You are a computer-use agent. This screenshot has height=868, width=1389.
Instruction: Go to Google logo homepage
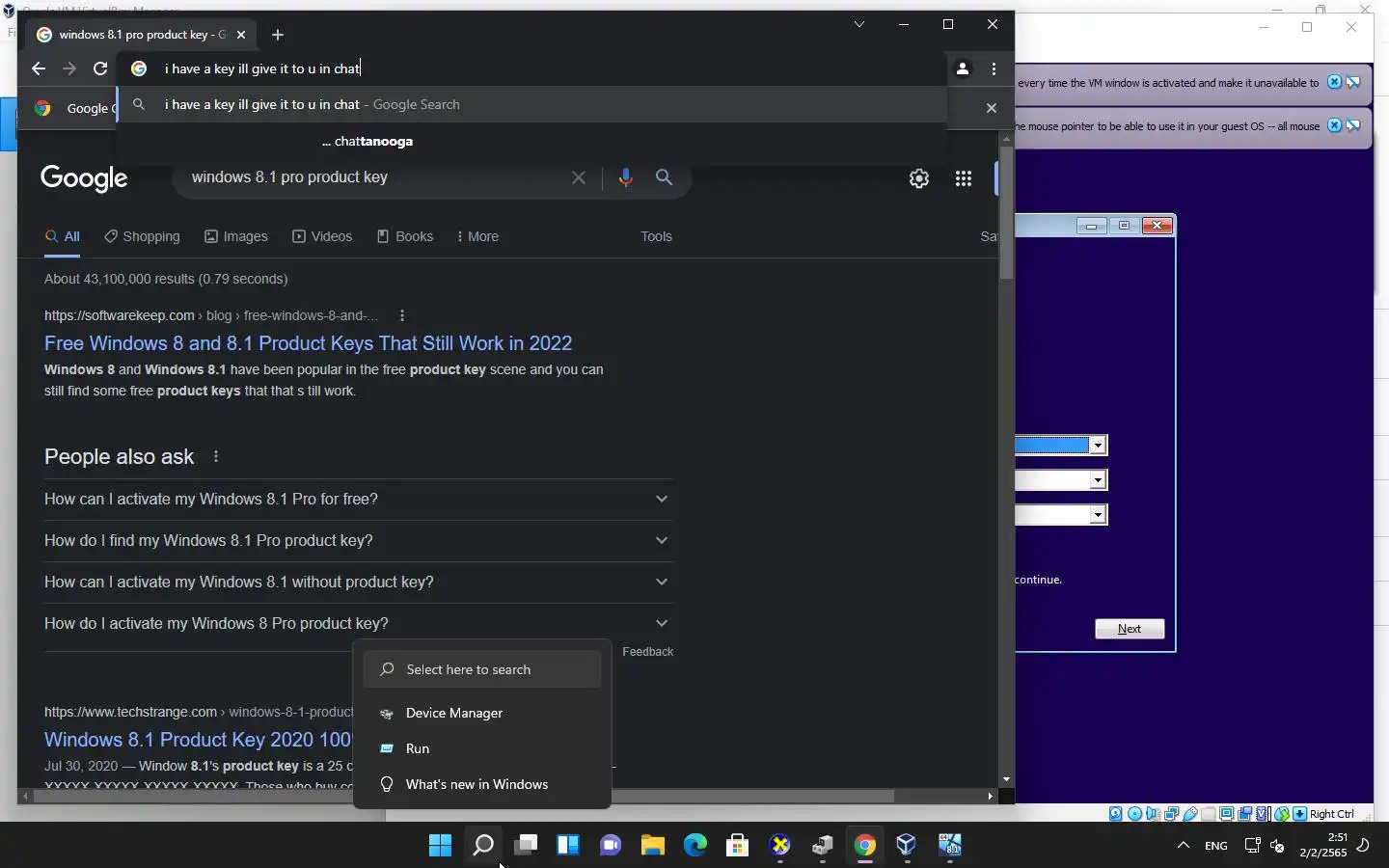point(84,178)
